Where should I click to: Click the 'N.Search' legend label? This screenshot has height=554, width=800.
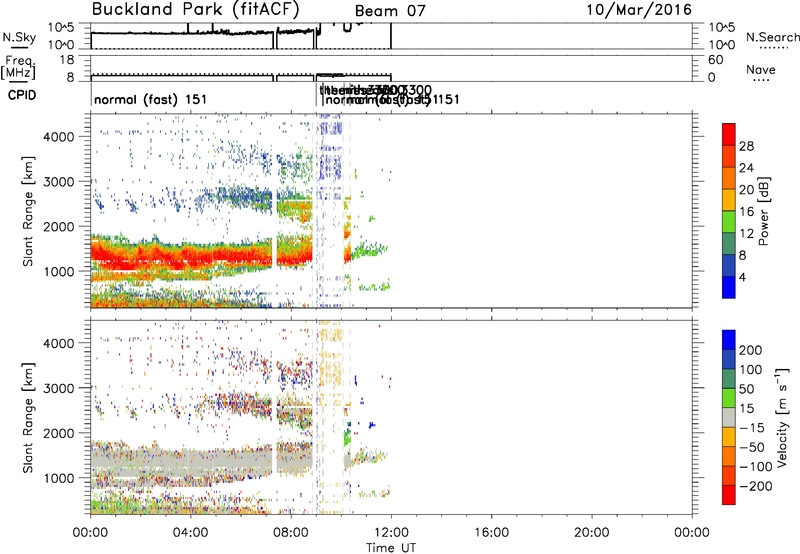tap(772, 37)
